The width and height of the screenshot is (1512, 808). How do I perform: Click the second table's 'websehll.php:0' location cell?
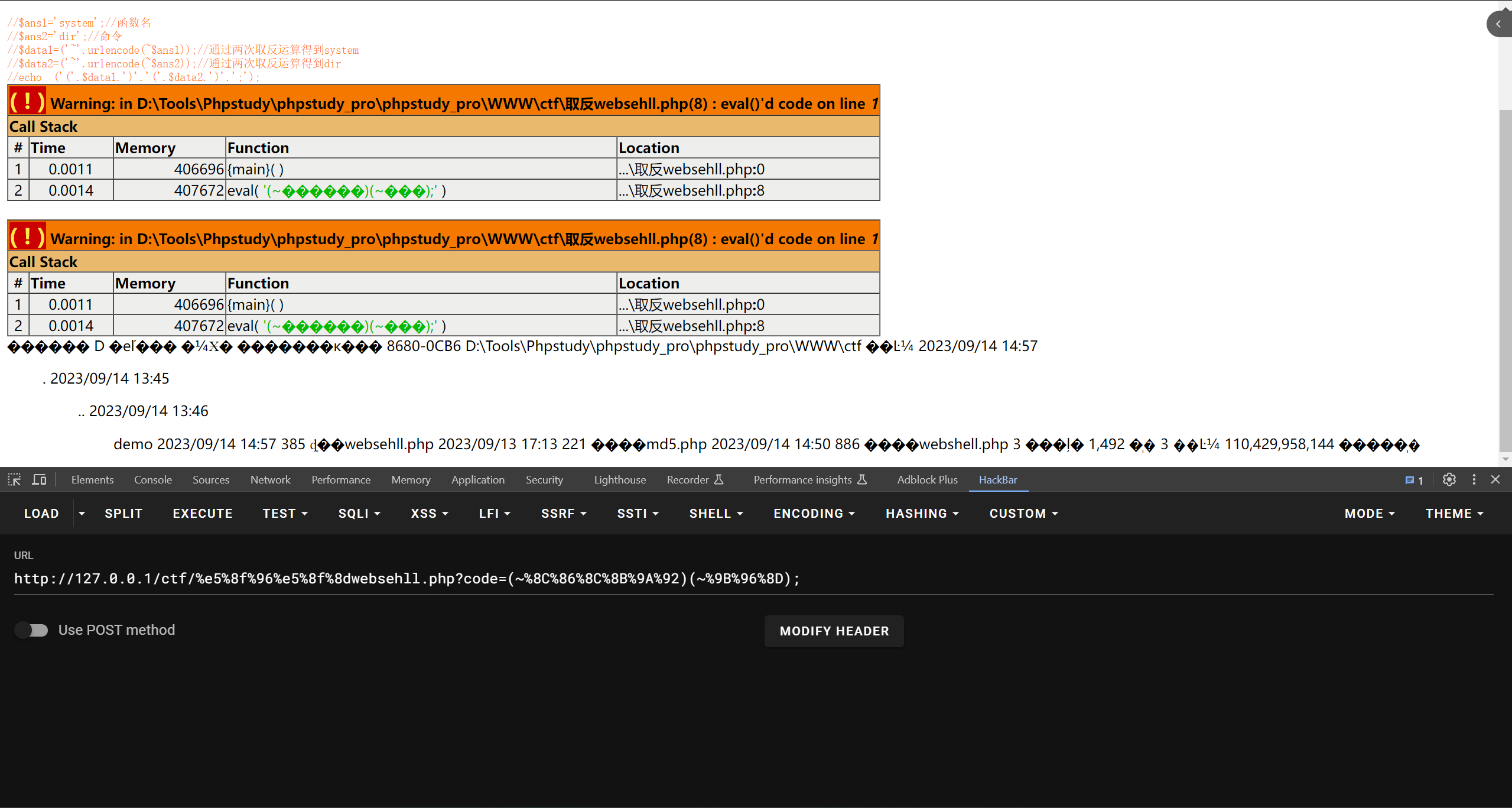748,304
